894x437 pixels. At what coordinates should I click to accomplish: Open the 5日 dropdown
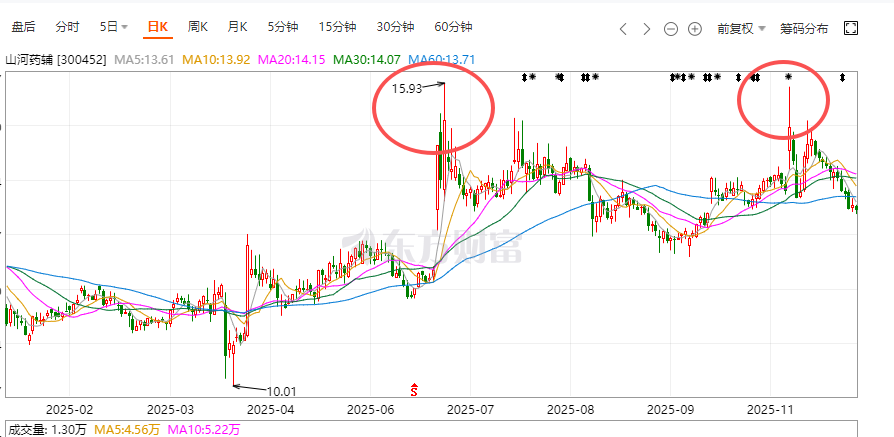(113, 27)
